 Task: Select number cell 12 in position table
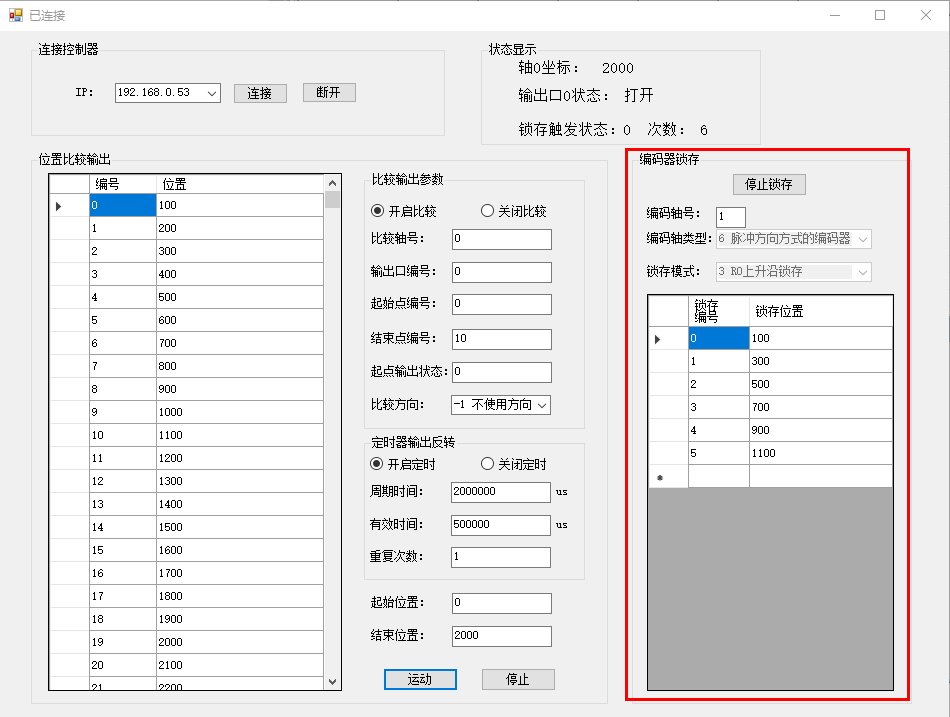point(123,481)
